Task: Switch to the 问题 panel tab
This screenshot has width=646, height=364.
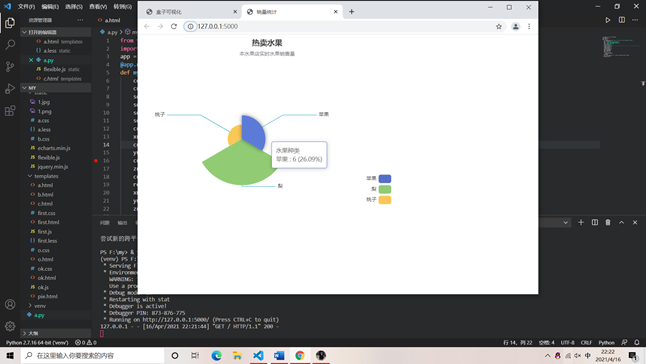Action: click(x=105, y=223)
